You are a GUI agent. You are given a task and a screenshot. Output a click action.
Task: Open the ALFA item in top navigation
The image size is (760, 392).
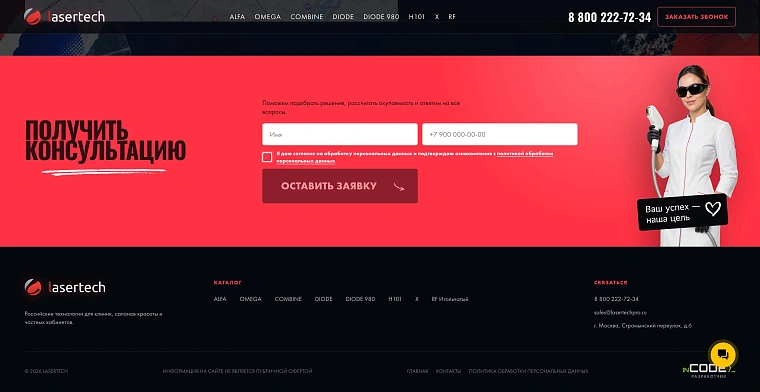pyautogui.click(x=237, y=16)
